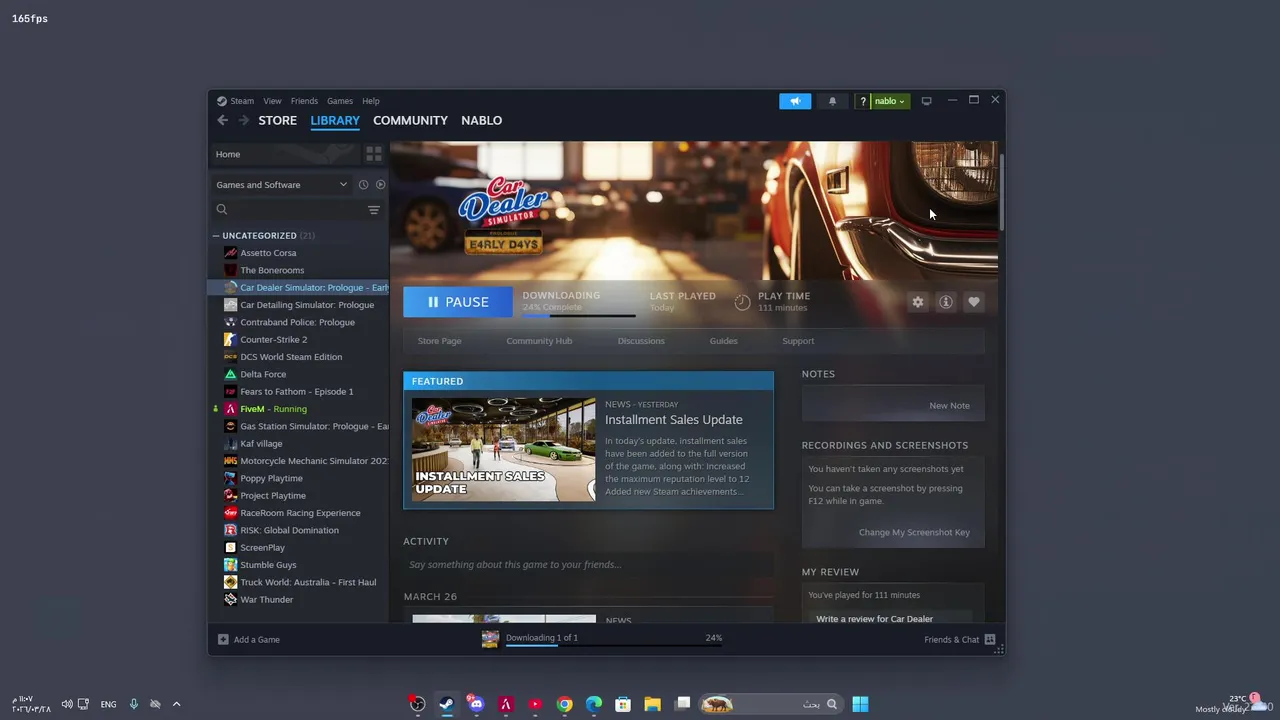Open the View menu
This screenshot has width=1280, height=720.
coord(272,101)
